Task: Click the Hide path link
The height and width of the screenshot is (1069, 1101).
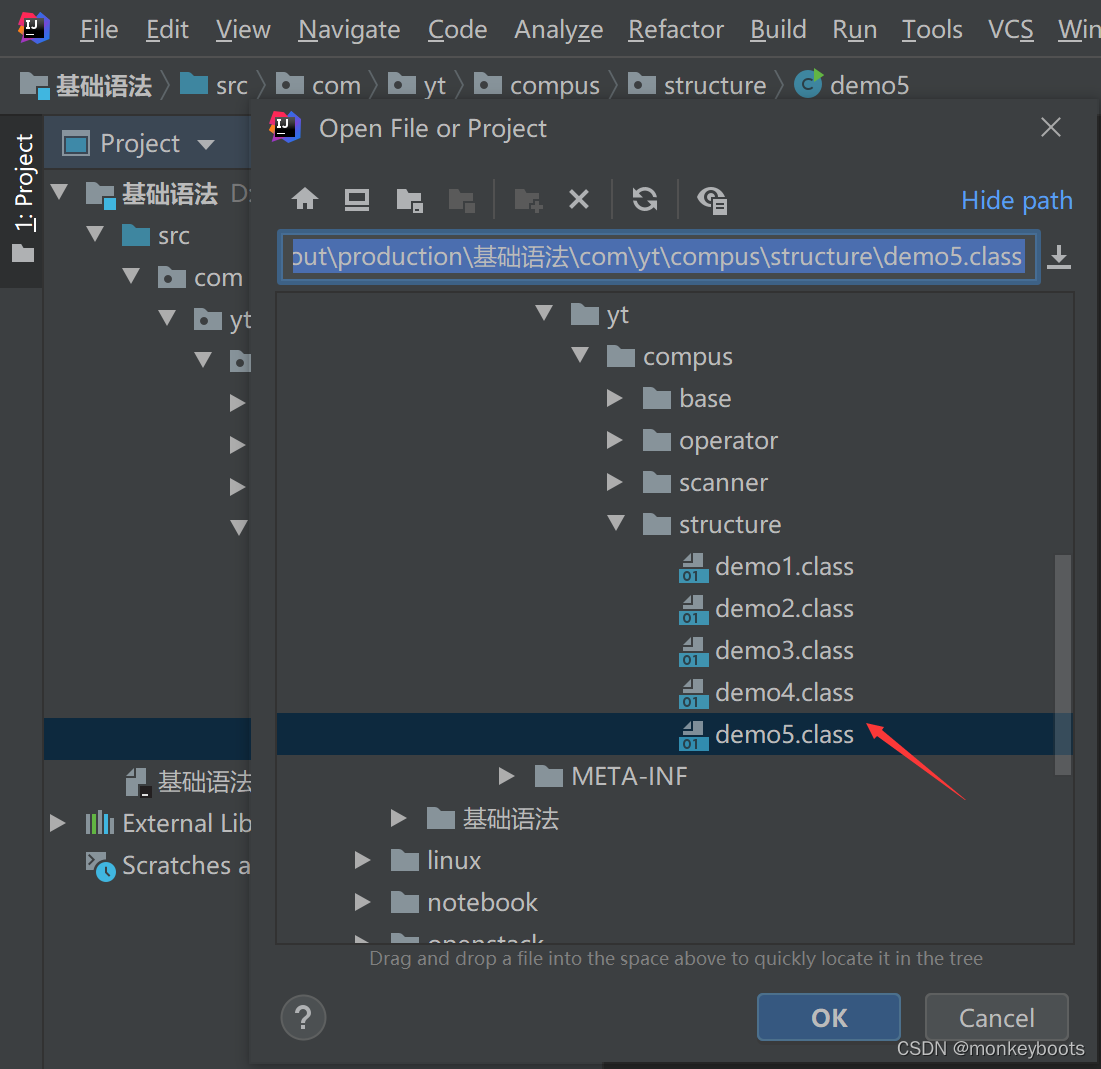Action: coord(1016,200)
